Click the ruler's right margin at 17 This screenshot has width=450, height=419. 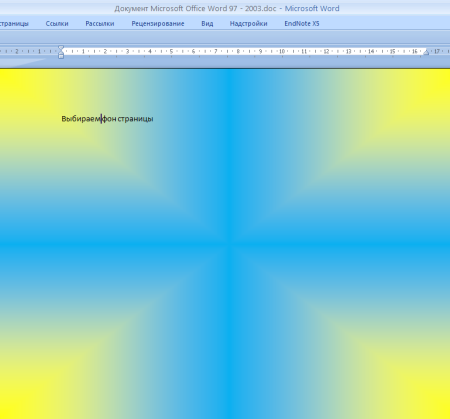(x=437, y=51)
